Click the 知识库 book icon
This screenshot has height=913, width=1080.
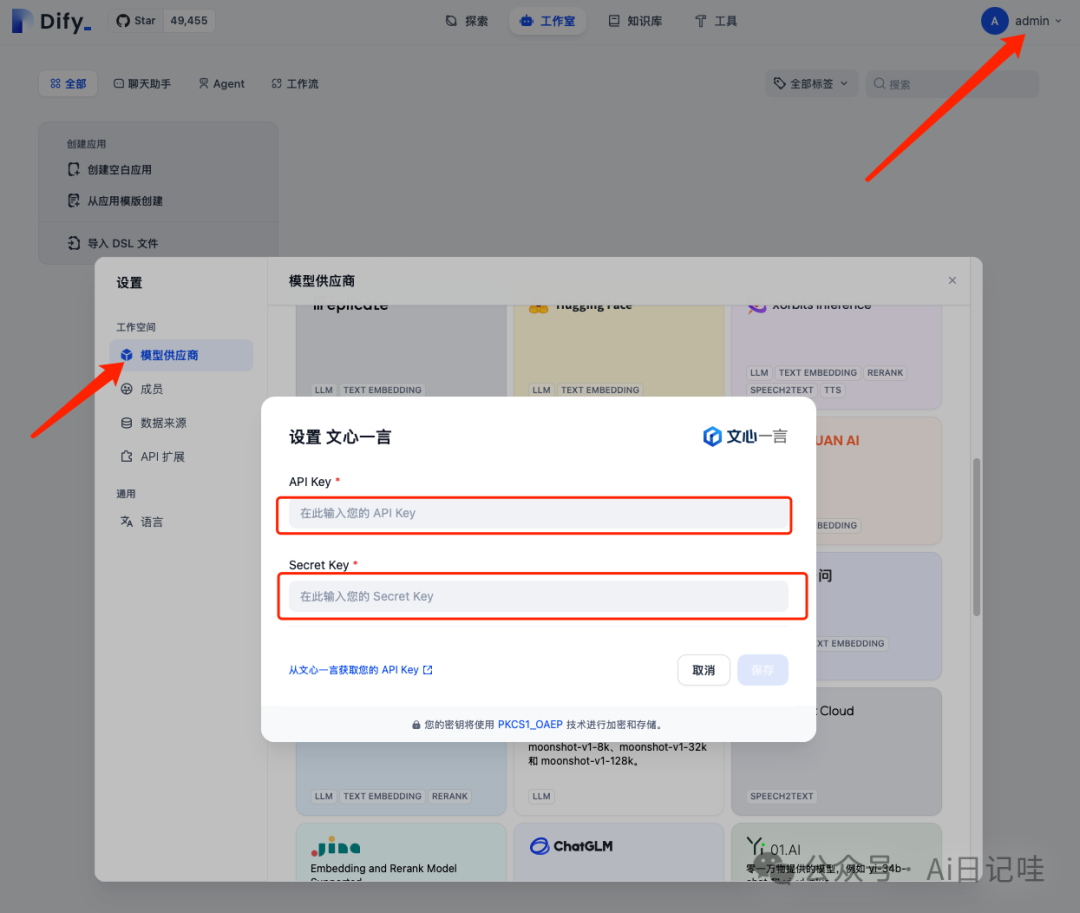pos(614,21)
